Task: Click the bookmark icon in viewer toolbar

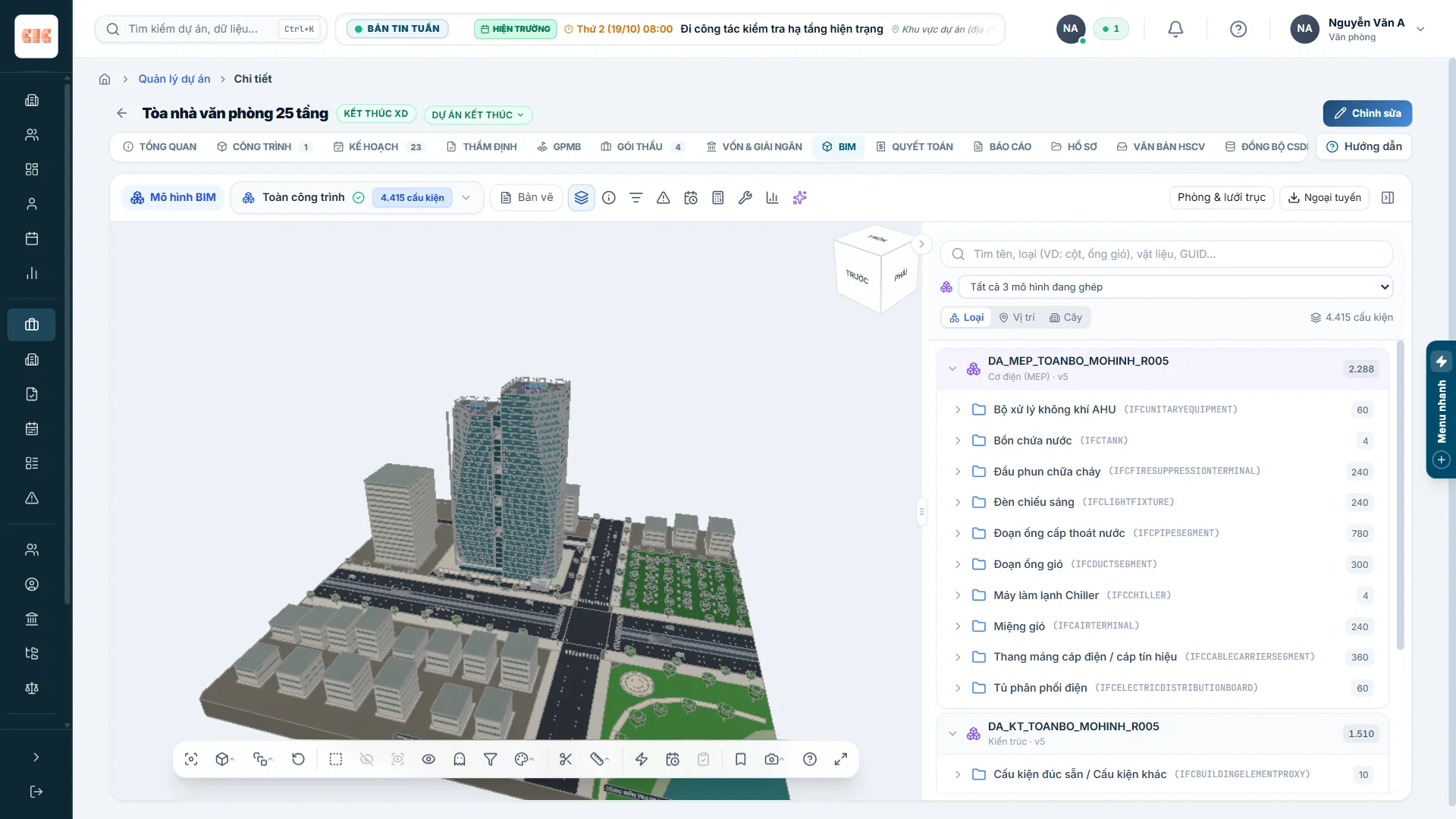Action: pos(741,759)
